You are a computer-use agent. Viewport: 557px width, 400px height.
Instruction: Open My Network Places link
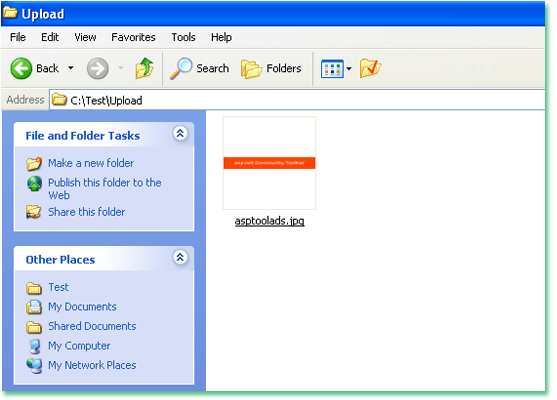[92, 365]
